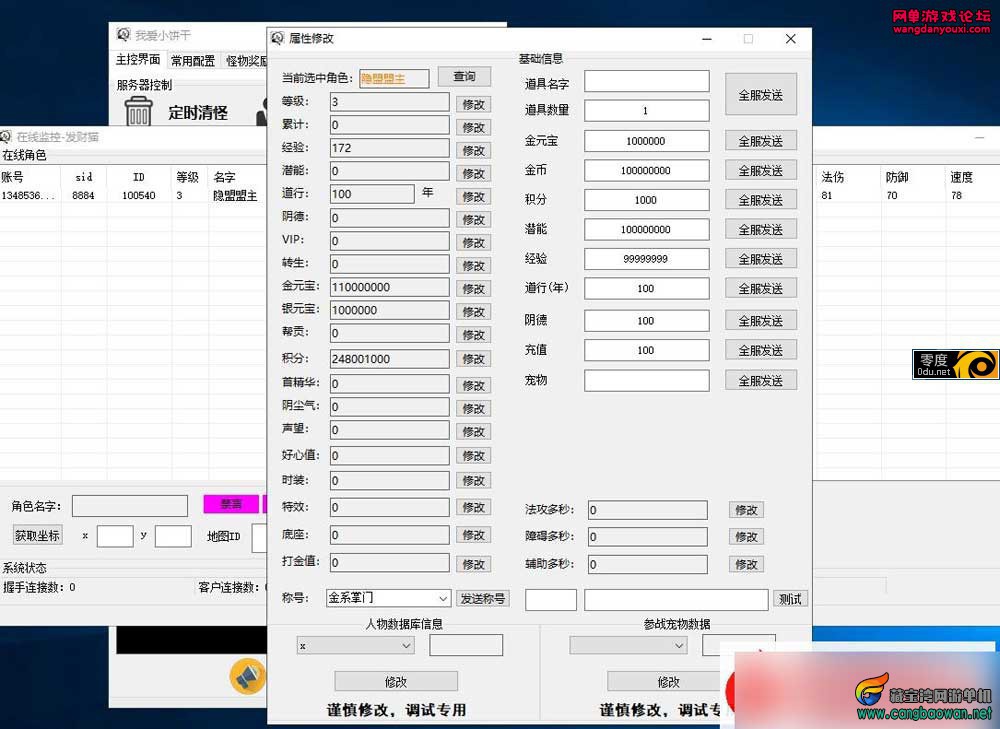This screenshot has height=729, width=1000.
Task: Click the 在线角色 menu label
Action: (x=24, y=155)
